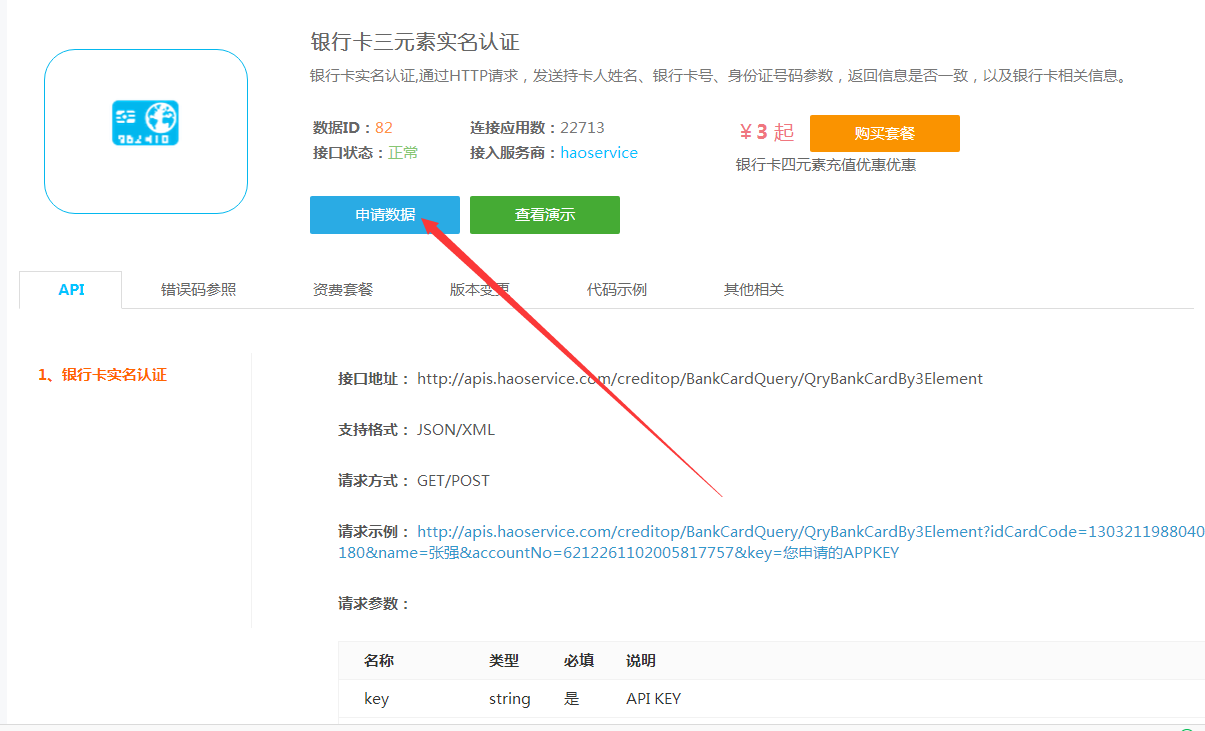Click the key parameter name cell
The width and height of the screenshot is (1205, 731).
point(376,699)
